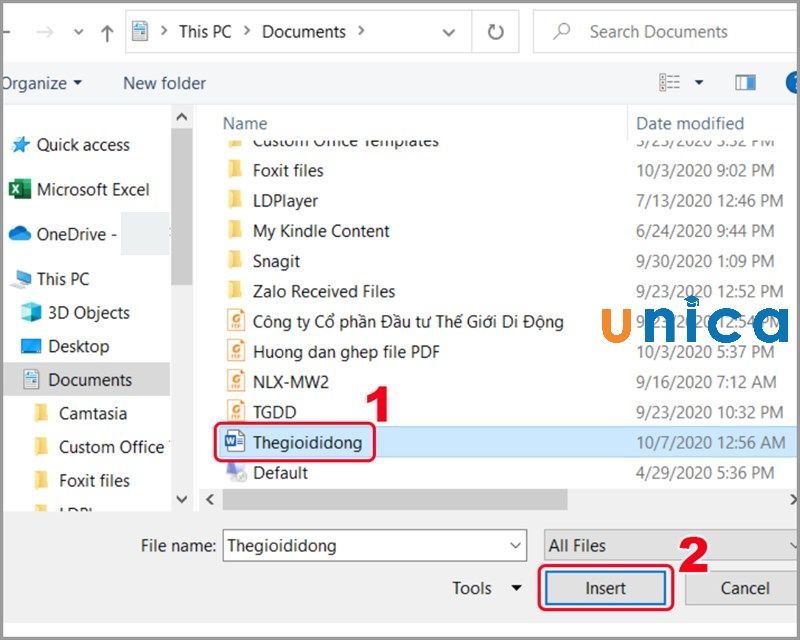Click the Foxit files folder icon in list
Image resolution: width=800 pixels, height=640 pixels.
235,169
